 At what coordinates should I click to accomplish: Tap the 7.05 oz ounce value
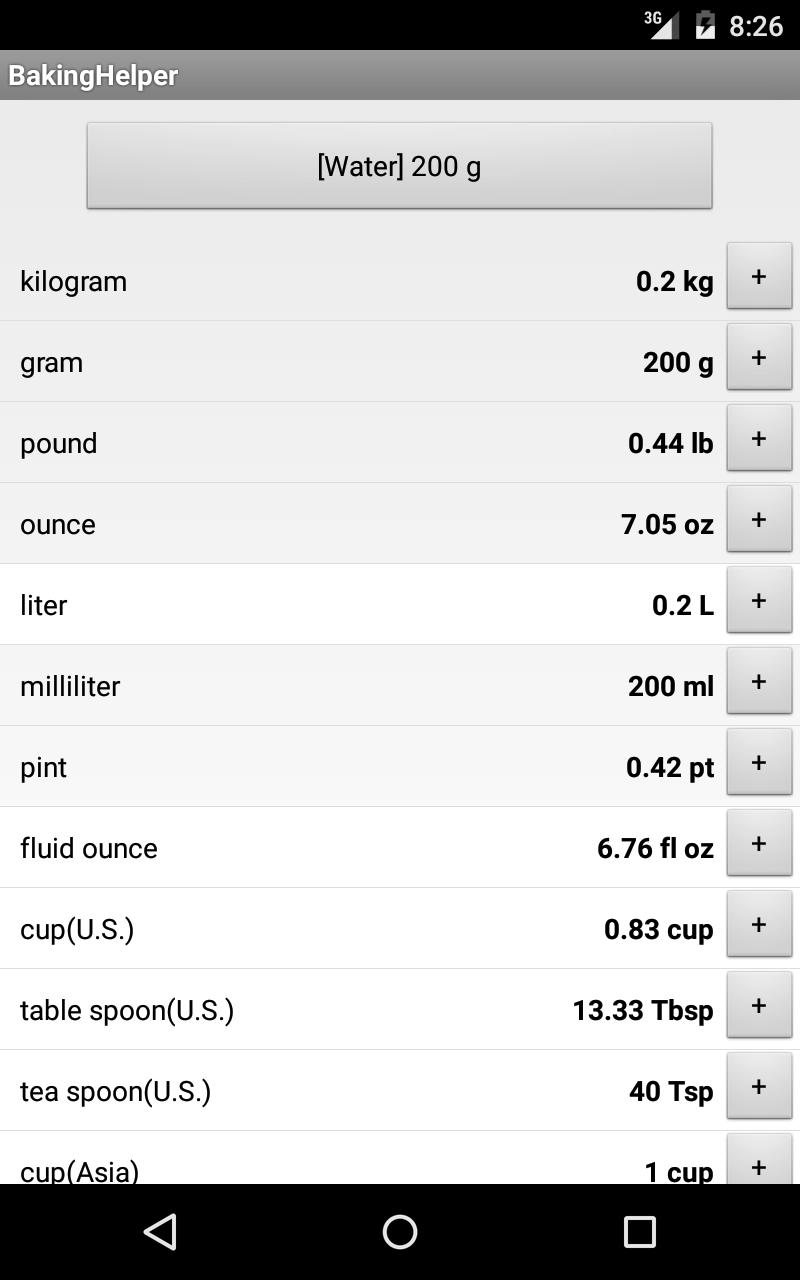tap(667, 524)
